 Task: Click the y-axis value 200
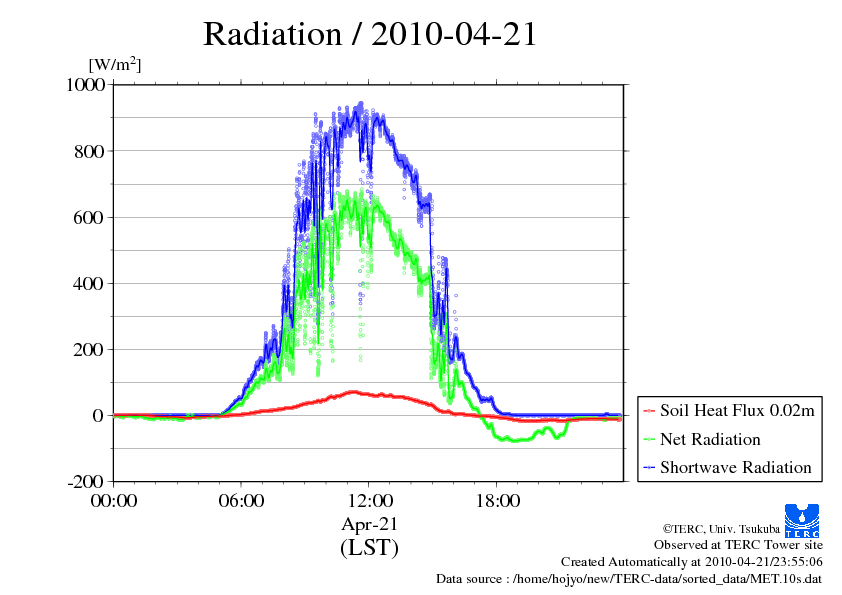[89, 350]
